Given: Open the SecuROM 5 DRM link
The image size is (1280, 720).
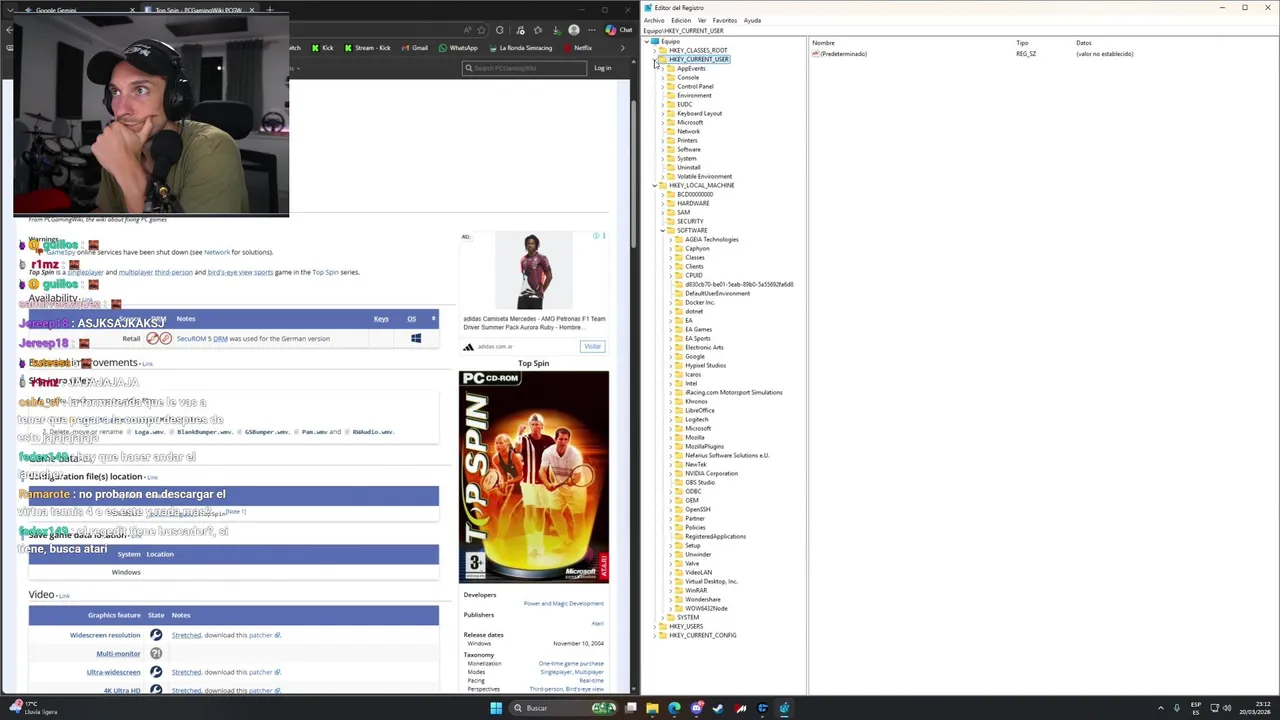Looking at the screenshot, I should [x=202, y=338].
